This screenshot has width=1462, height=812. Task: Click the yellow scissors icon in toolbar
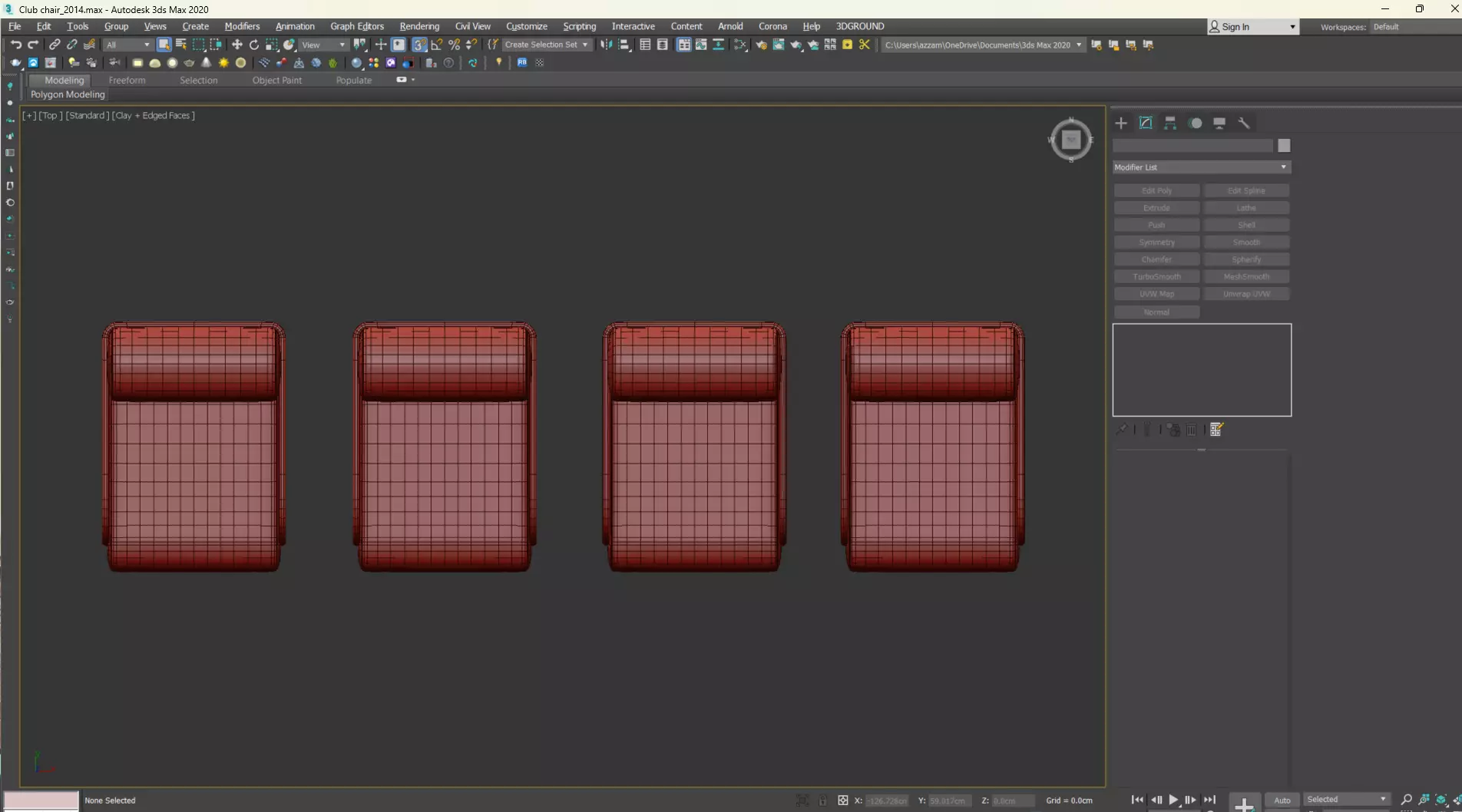pos(865,45)
